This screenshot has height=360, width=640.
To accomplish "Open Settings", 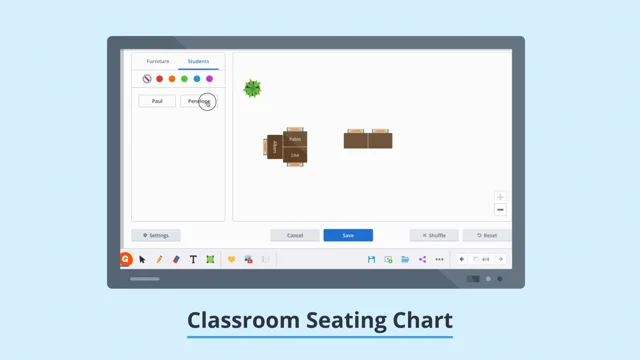I will (156, 236).
